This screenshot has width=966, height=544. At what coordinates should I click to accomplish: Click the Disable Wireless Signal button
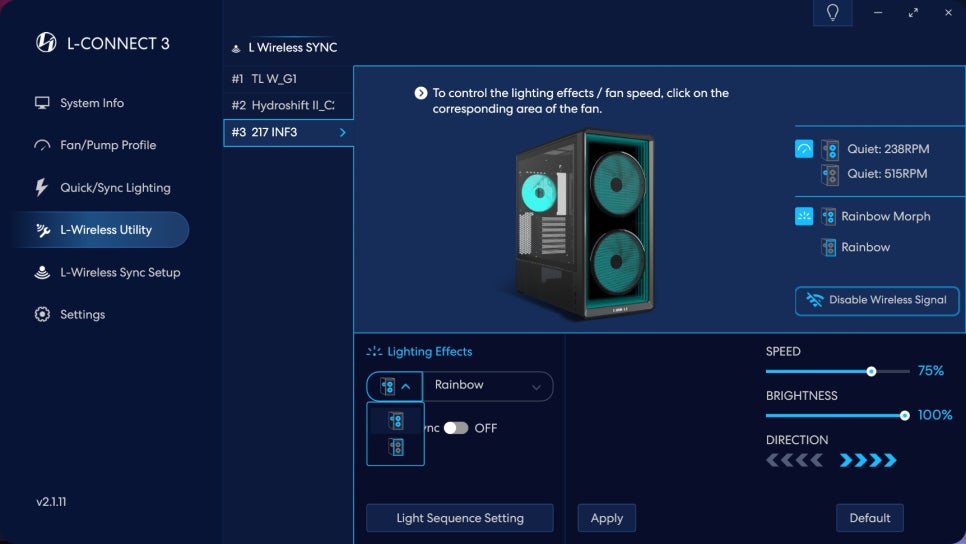click(x=877, y=301)
